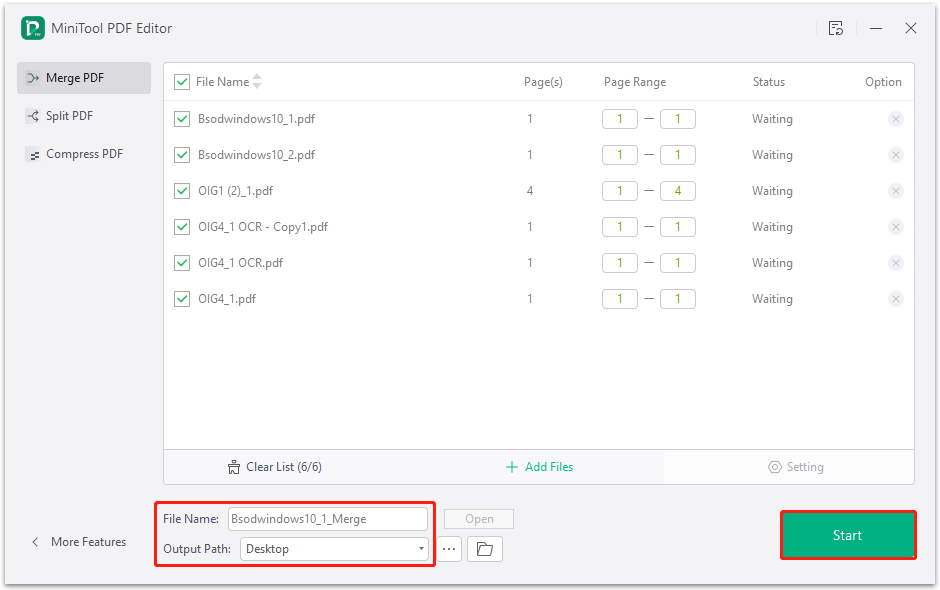Uncheck OIG4_1.pdf checkbox
Screen dimensions: 940x590
click(182, 299)
